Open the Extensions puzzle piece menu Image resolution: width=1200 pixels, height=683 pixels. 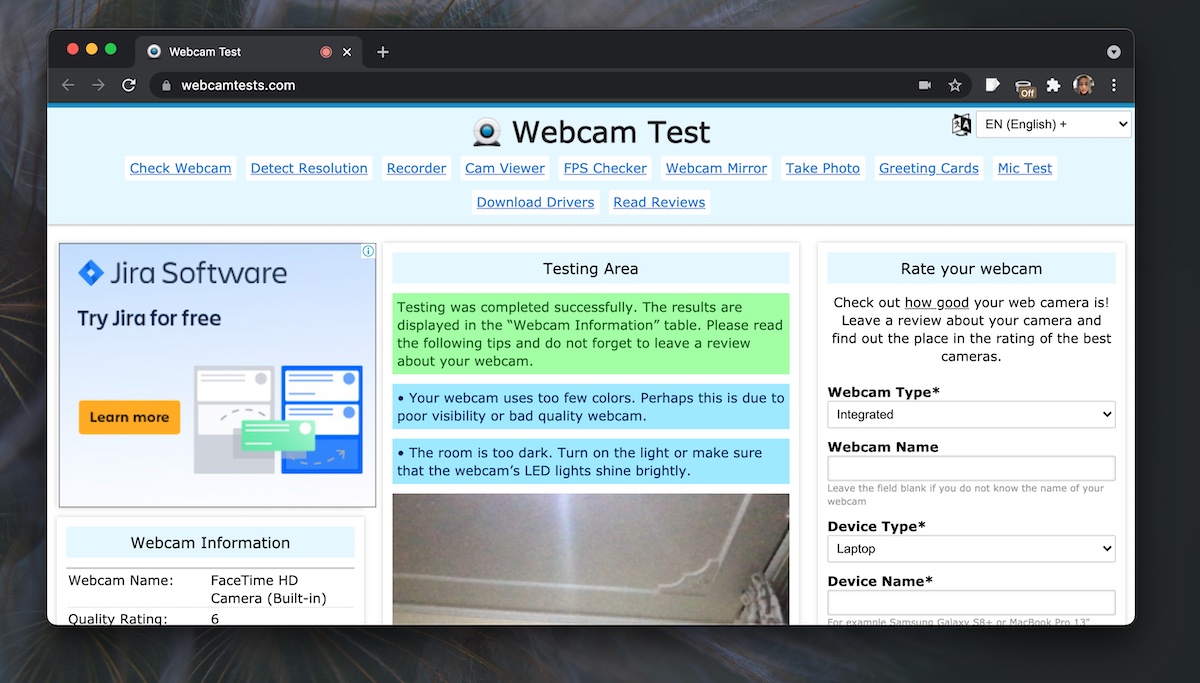click(1053, 85)
